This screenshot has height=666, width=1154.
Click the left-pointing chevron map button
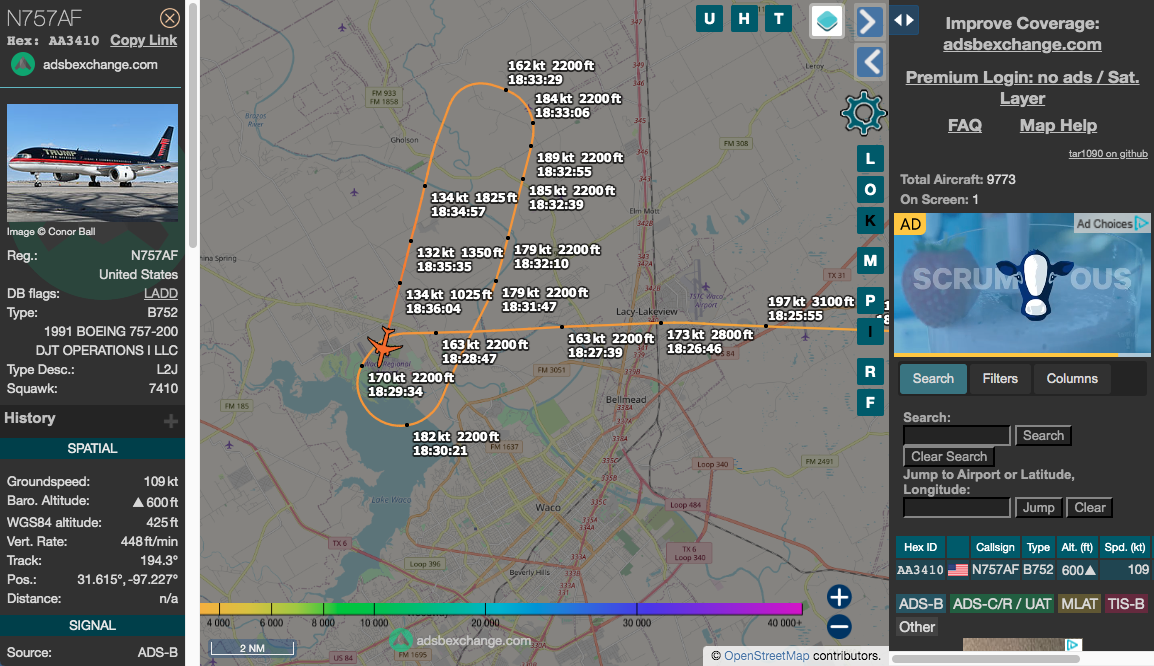point(869,62)
